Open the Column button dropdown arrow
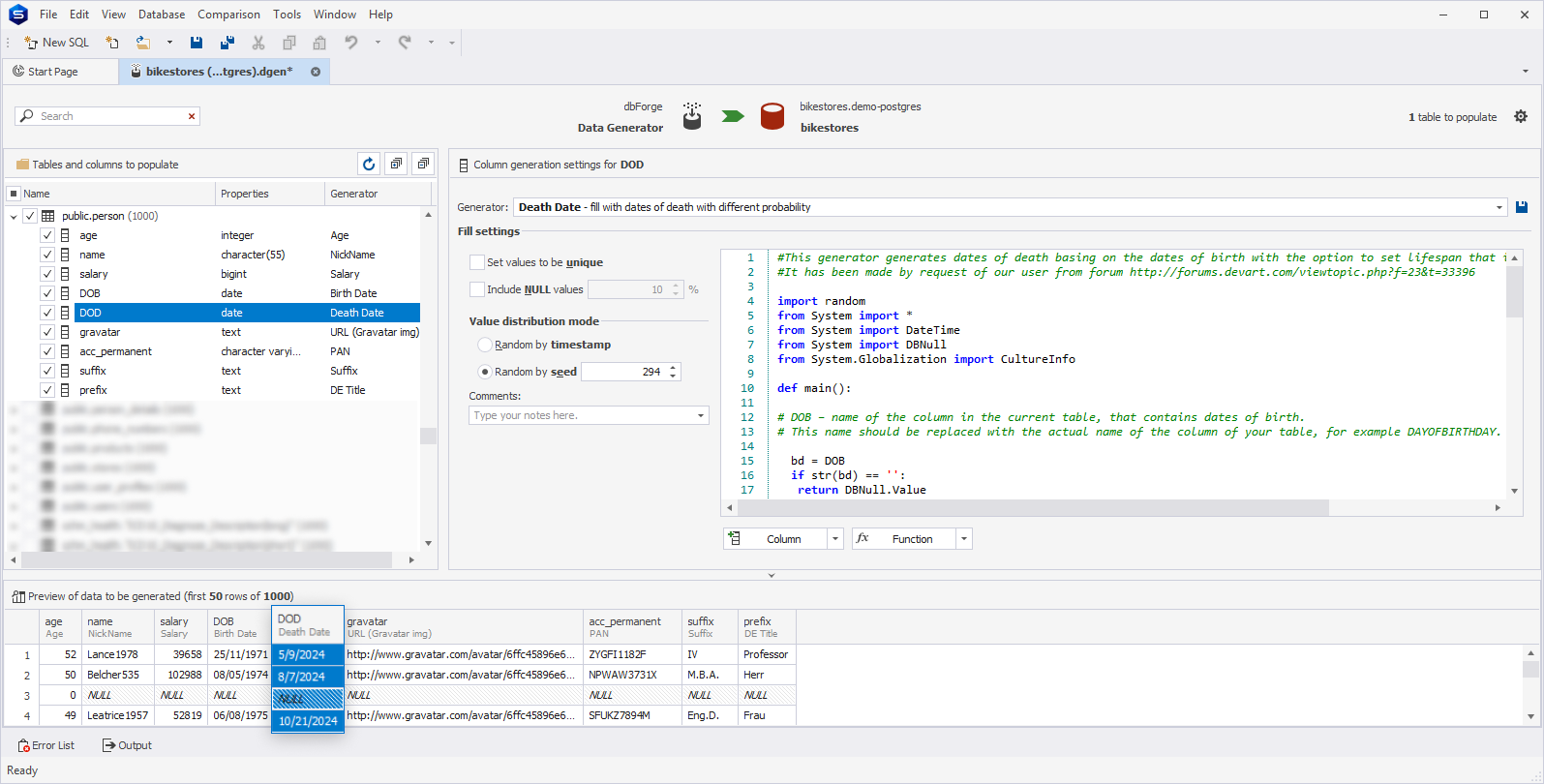1544x784 pixels. pos(835,539)
